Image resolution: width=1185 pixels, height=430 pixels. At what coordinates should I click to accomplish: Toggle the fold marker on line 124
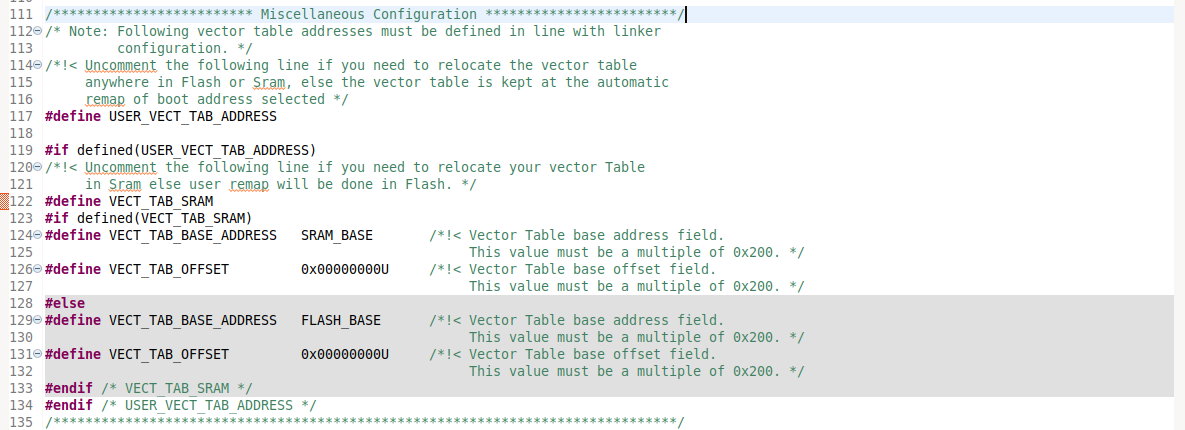pos(37,236)
